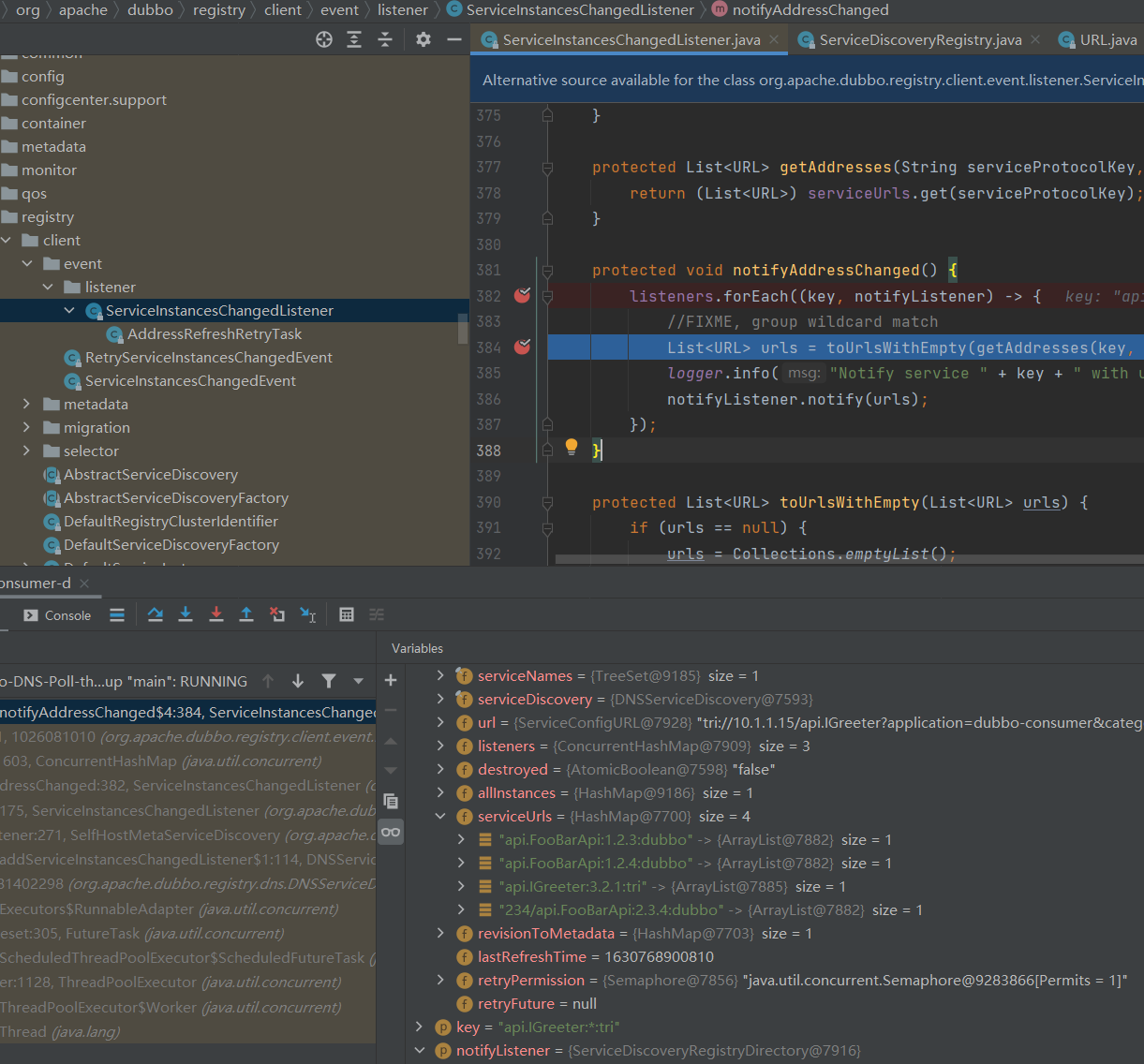Expand the migration folder

tap(26, 427)
